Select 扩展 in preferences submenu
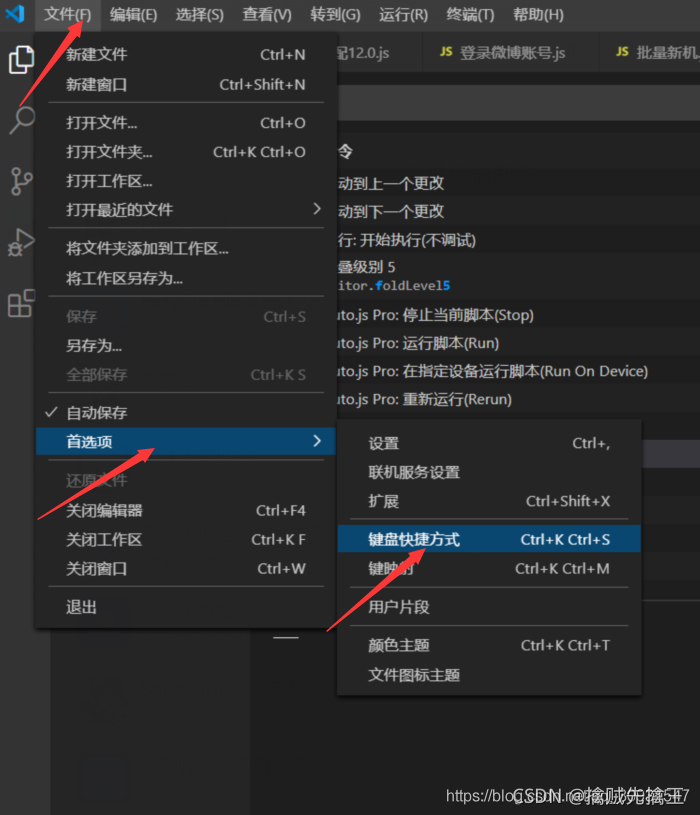 click(488, 501)
